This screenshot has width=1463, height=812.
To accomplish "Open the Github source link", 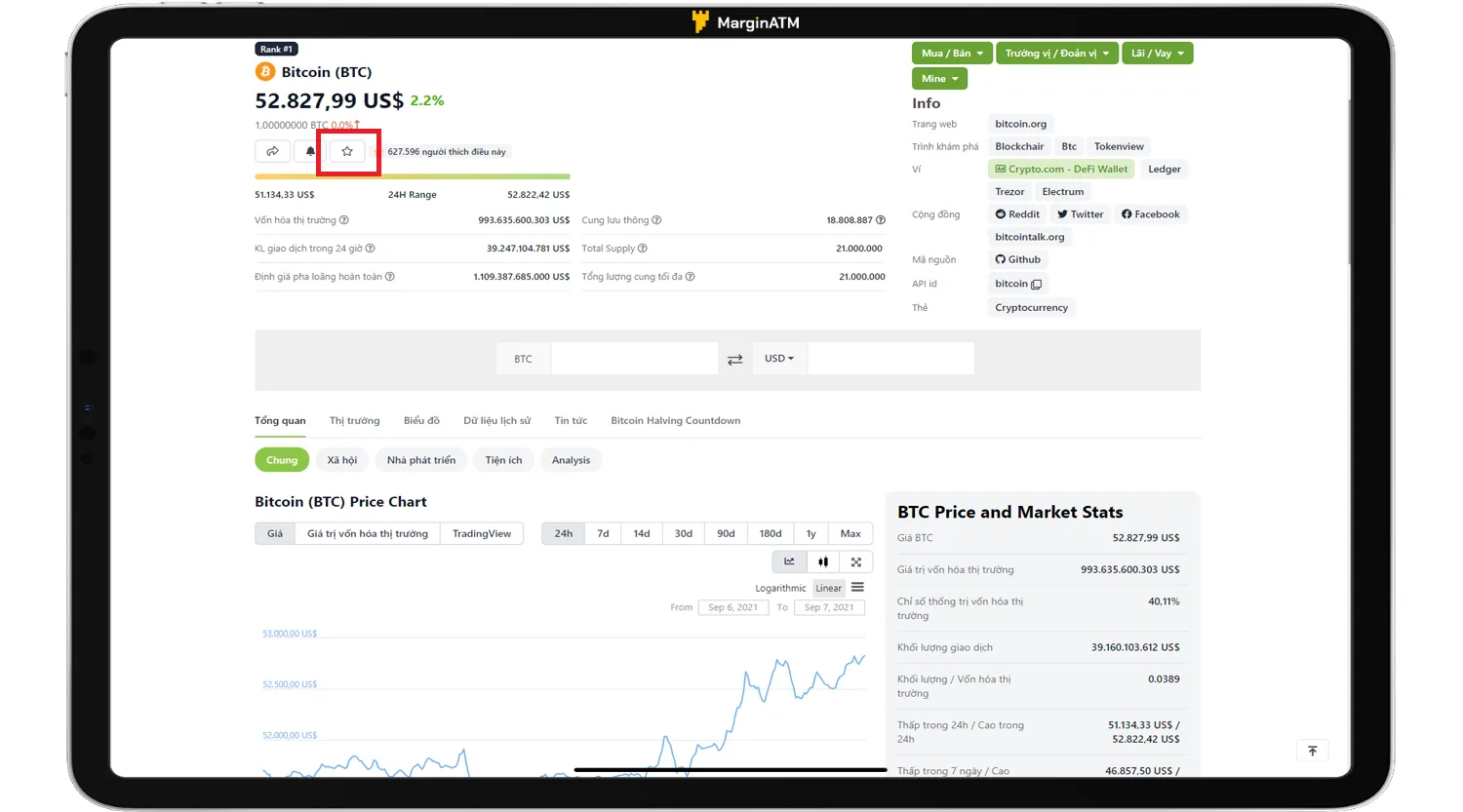I will tap(1017, 259).
